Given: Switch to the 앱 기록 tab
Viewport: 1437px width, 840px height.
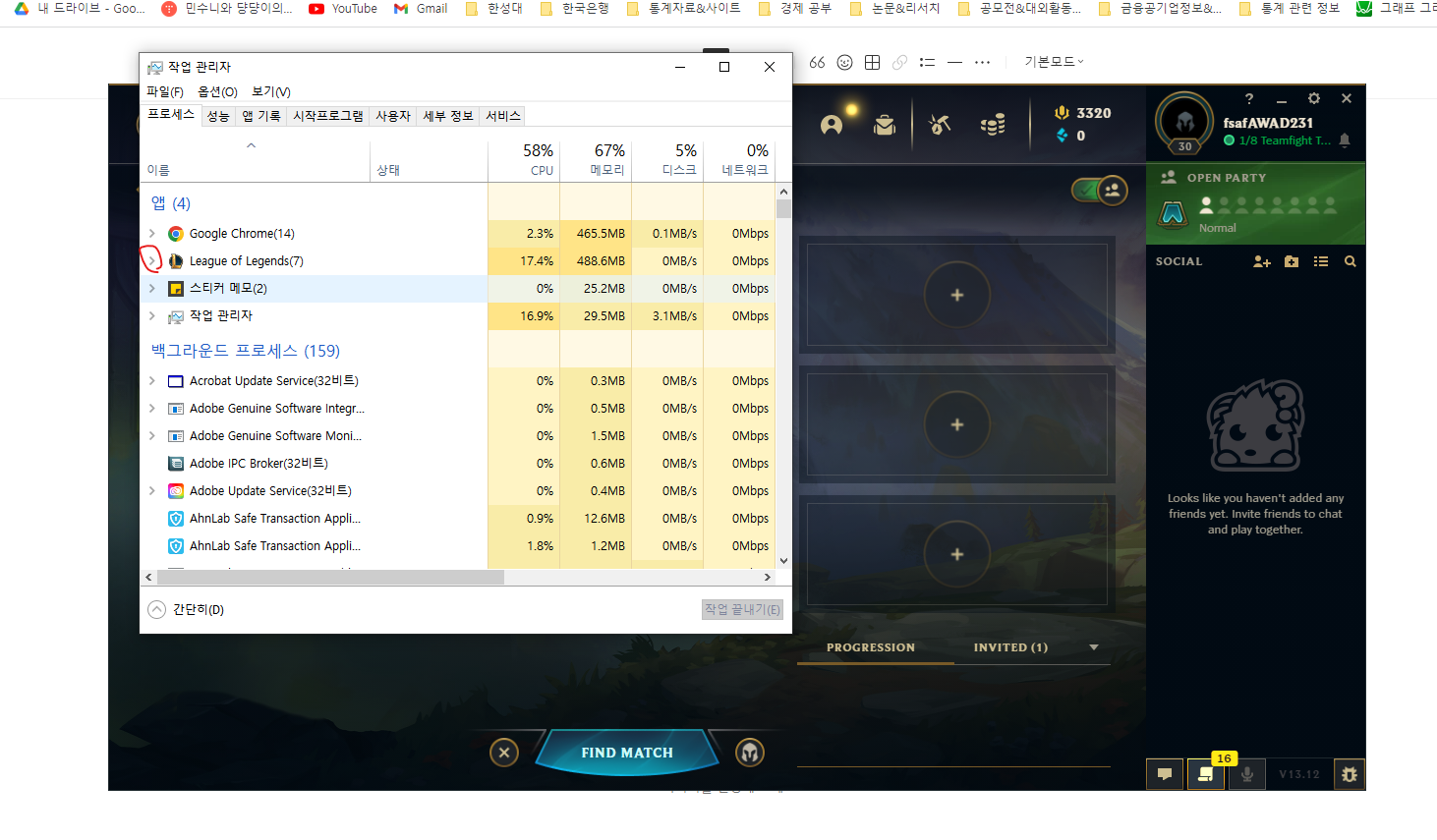Looking at the screenshot, I should [261, 116].
